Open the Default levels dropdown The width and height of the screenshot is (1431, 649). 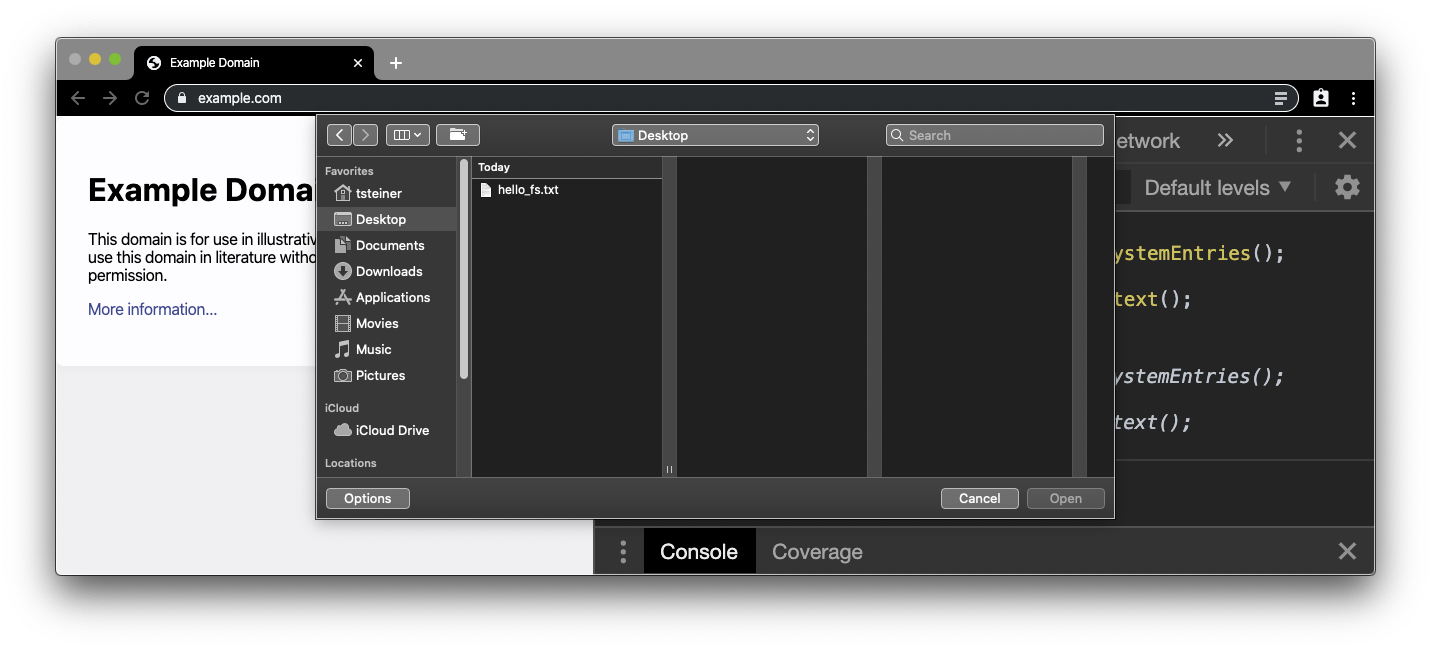1217,188
